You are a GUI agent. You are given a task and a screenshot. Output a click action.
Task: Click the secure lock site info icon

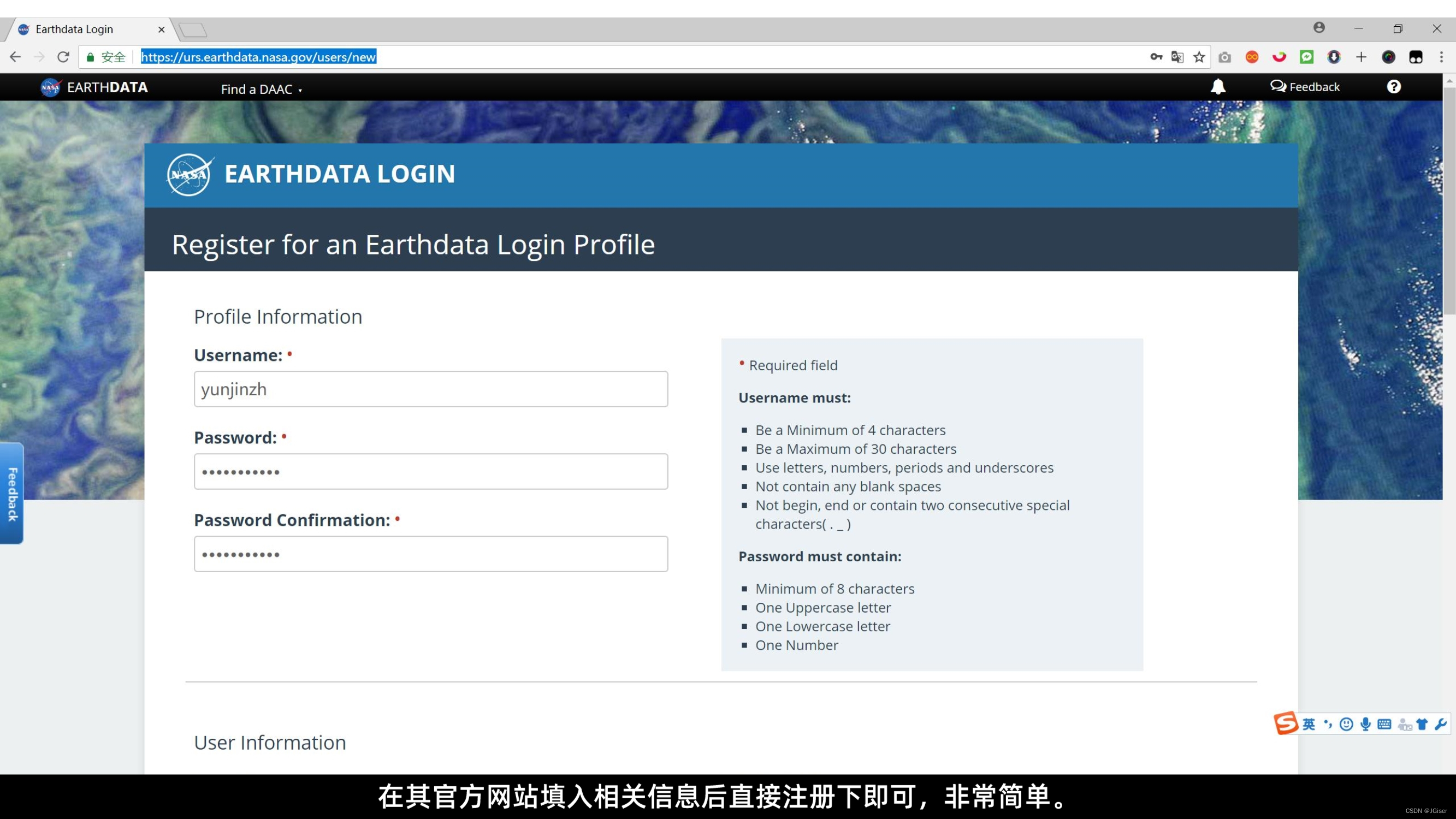[x=90, y=57]
